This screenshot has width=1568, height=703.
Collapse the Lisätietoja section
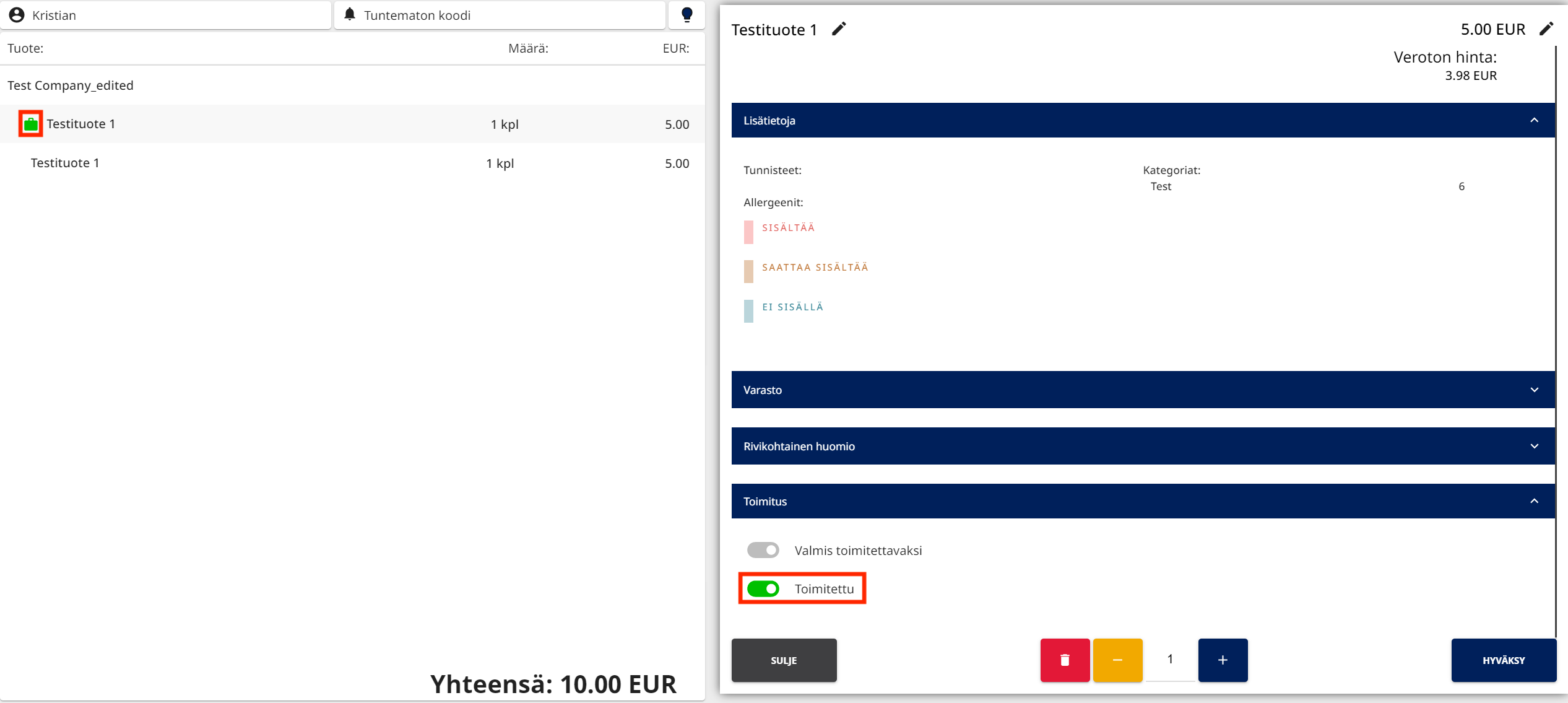pos(1533,120)
